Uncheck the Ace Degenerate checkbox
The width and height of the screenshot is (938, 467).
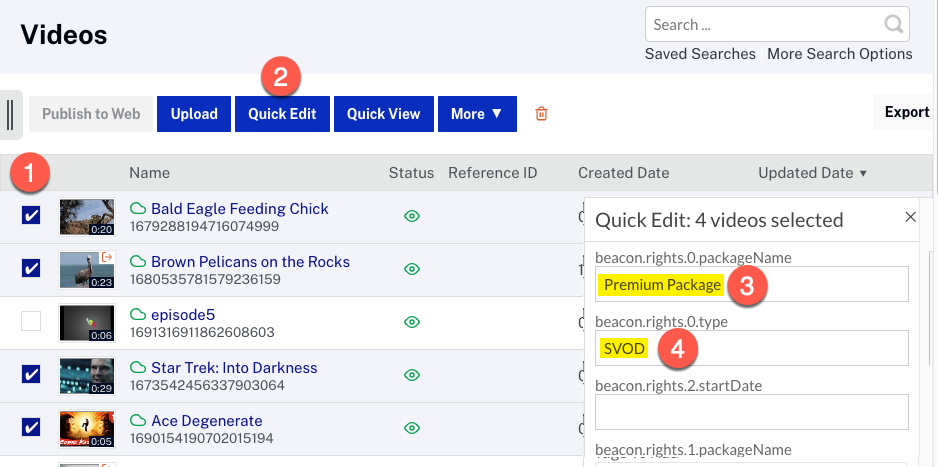pos(31,427)
